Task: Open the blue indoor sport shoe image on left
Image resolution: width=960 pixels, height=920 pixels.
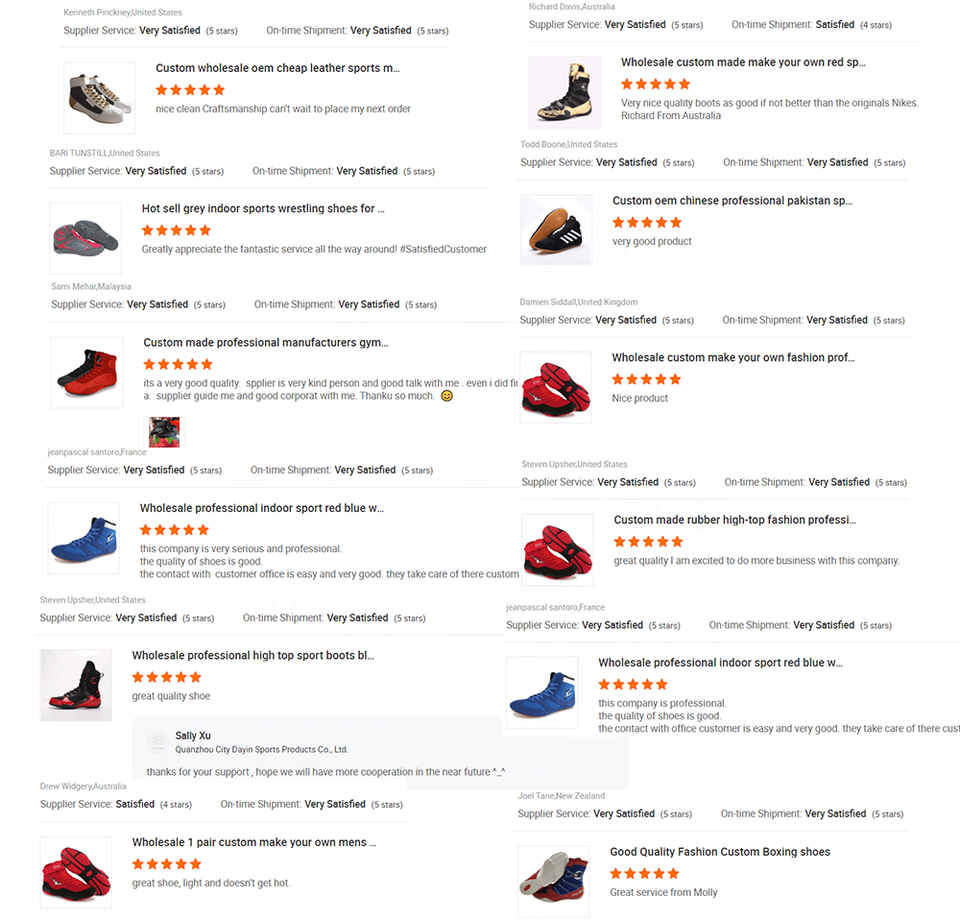Action: click(83, 538)
